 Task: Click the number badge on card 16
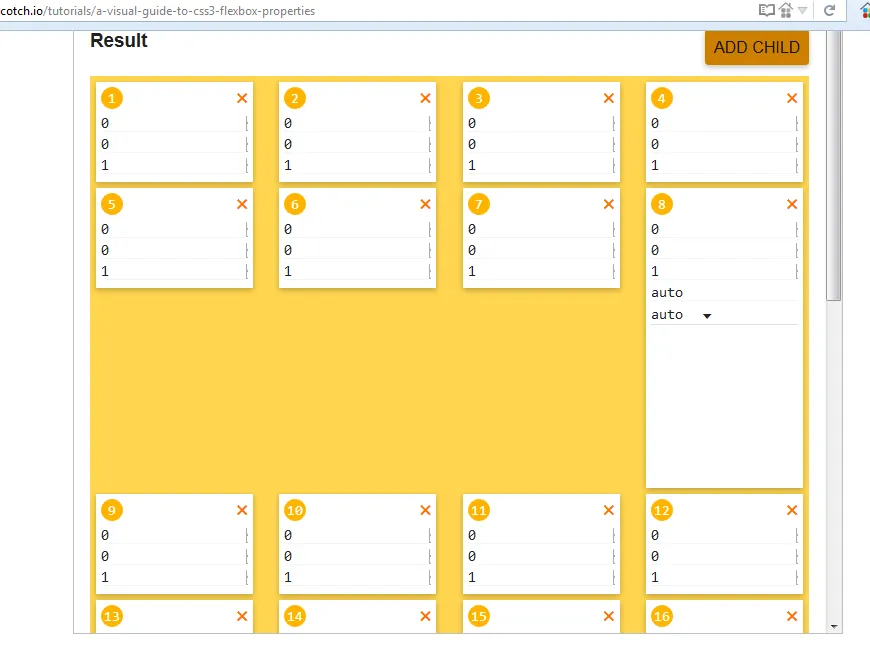[661, 616]
